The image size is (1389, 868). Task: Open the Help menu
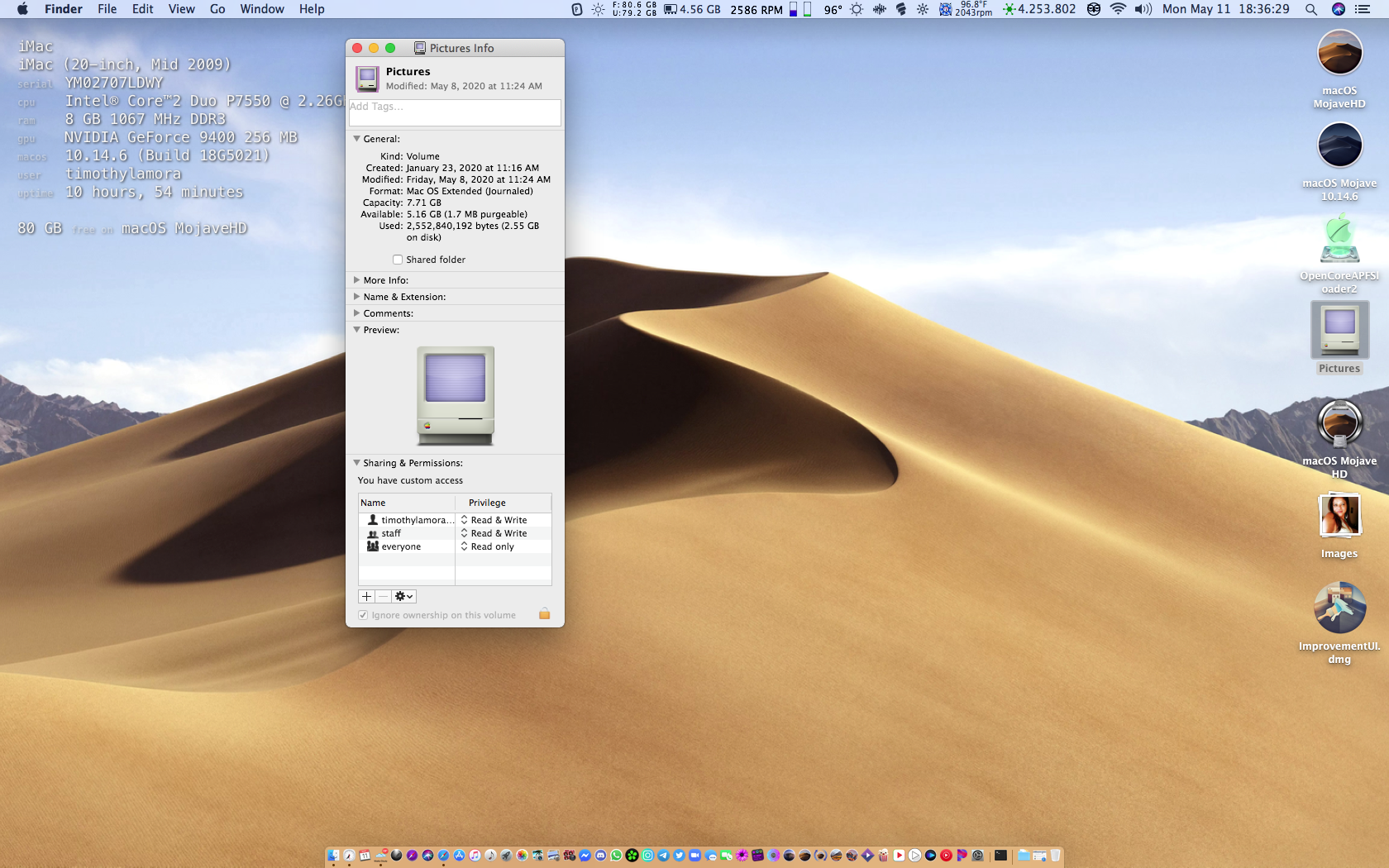(312, 9)
